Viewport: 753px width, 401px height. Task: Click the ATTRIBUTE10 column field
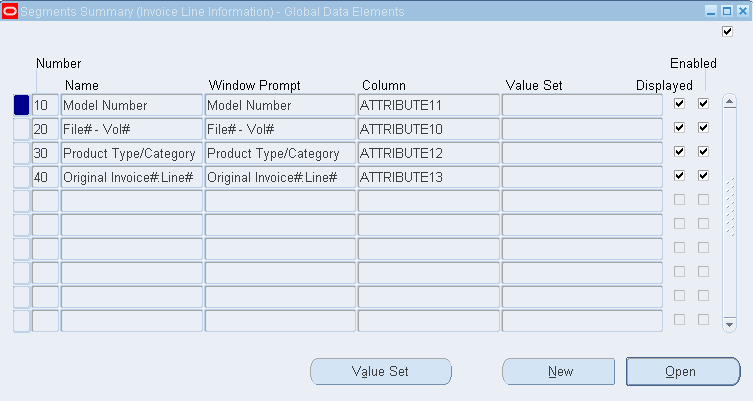[x=428, y=129]
